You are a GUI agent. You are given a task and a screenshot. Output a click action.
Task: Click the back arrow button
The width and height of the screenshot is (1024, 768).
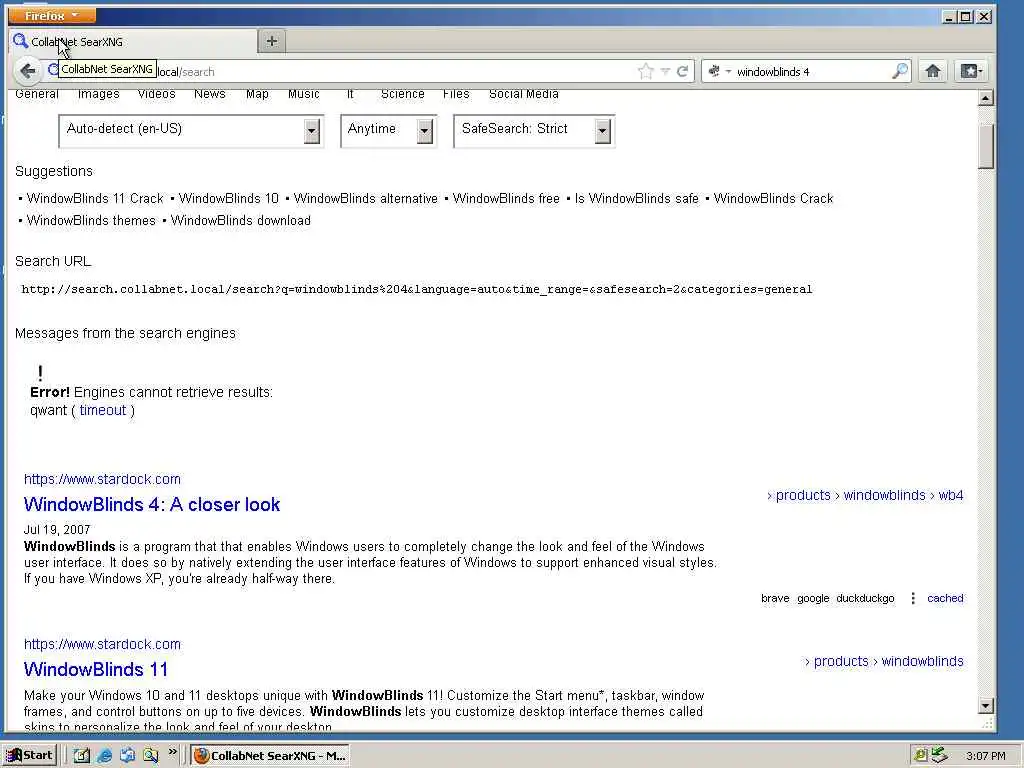(27, 71)
